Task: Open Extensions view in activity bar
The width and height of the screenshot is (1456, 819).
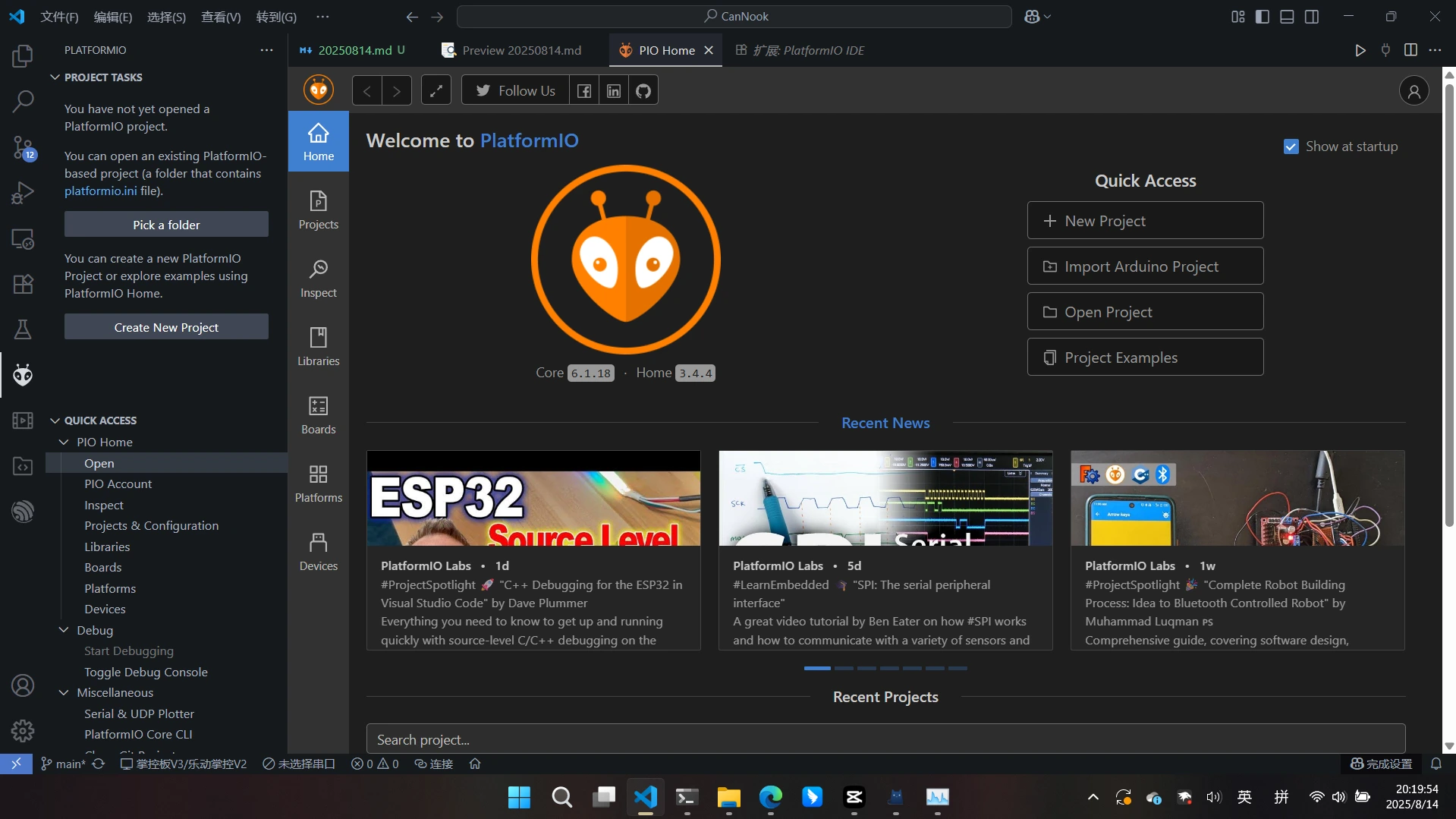Action: [23, 284]
